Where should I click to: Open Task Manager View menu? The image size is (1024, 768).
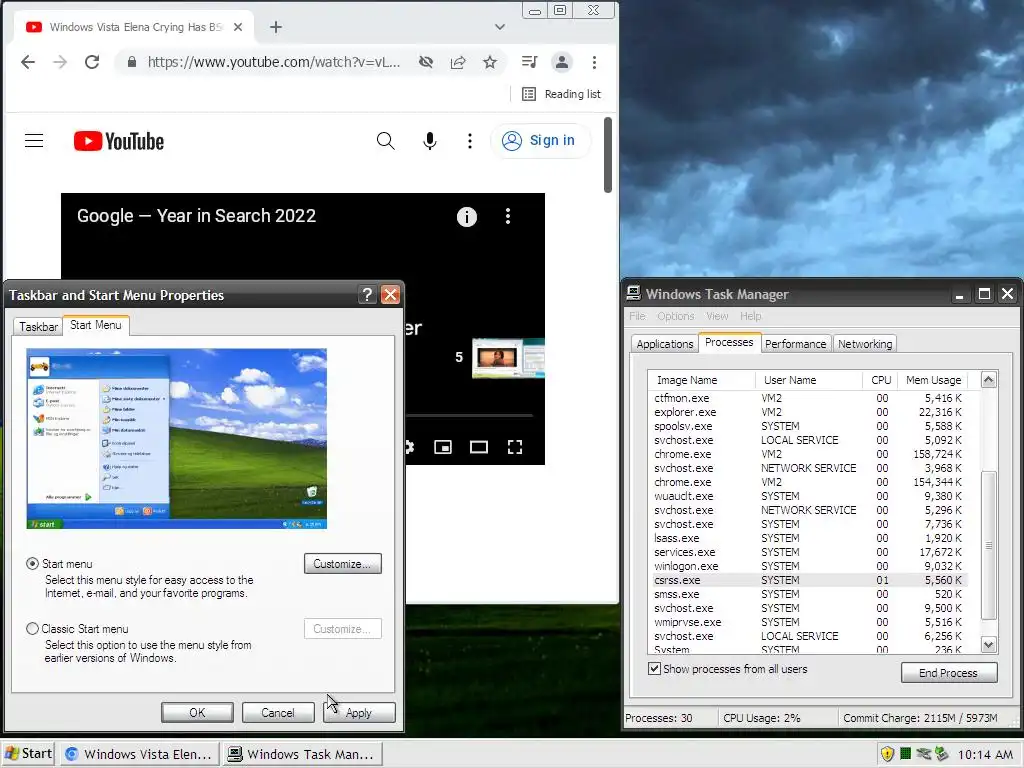(716, 316)
